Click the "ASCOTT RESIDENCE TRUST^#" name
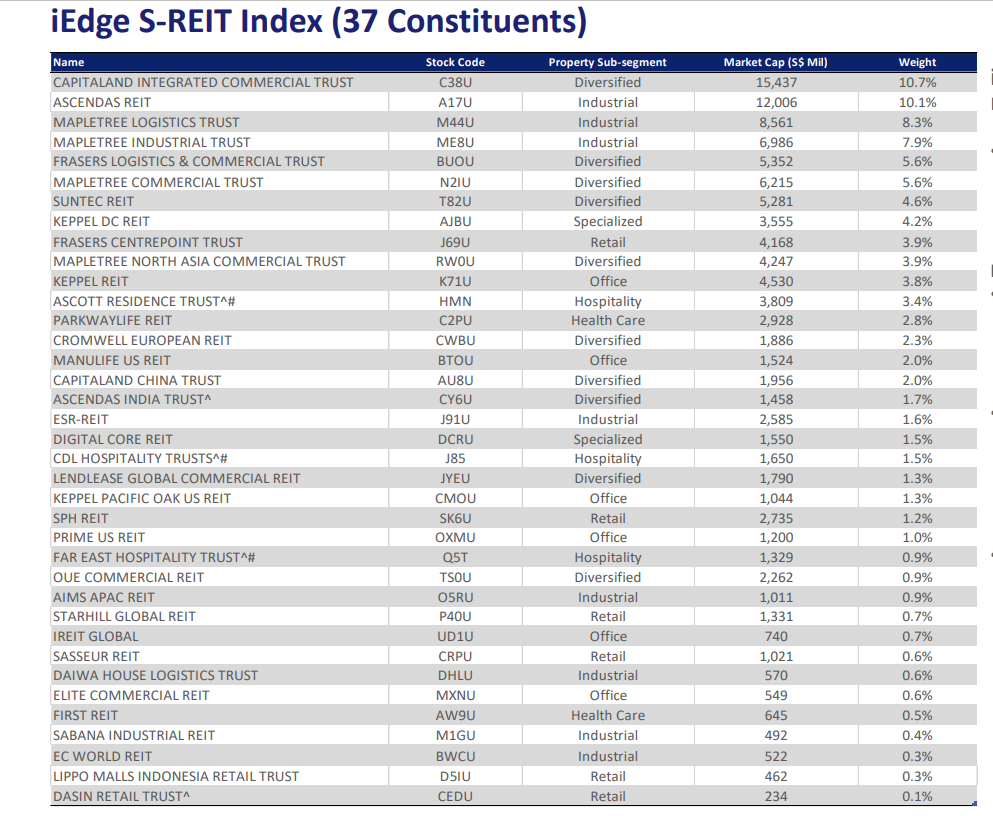993x816 pixels. coord(144,301)
